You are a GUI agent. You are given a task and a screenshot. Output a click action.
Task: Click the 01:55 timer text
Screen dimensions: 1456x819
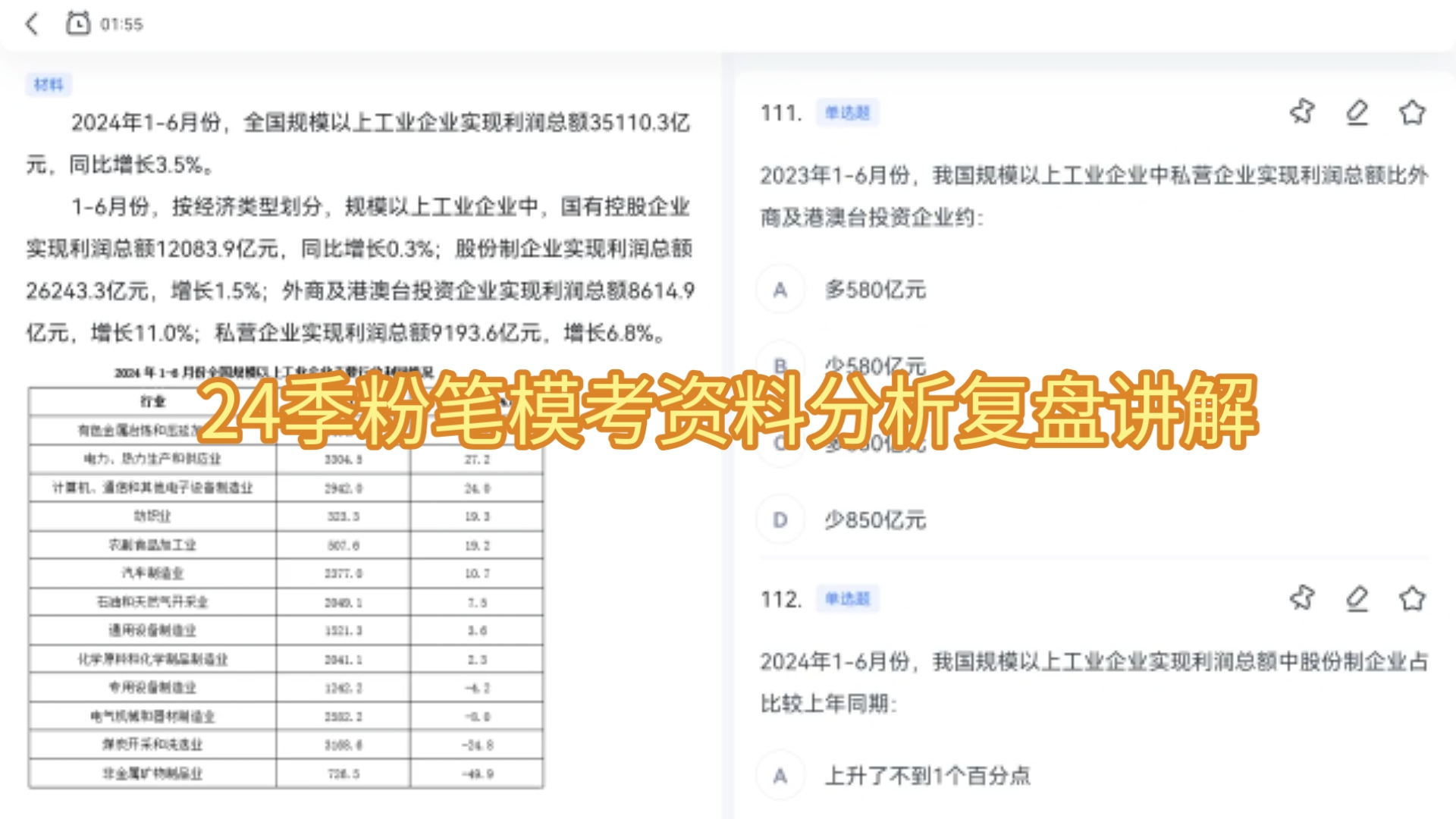point(121,24)
